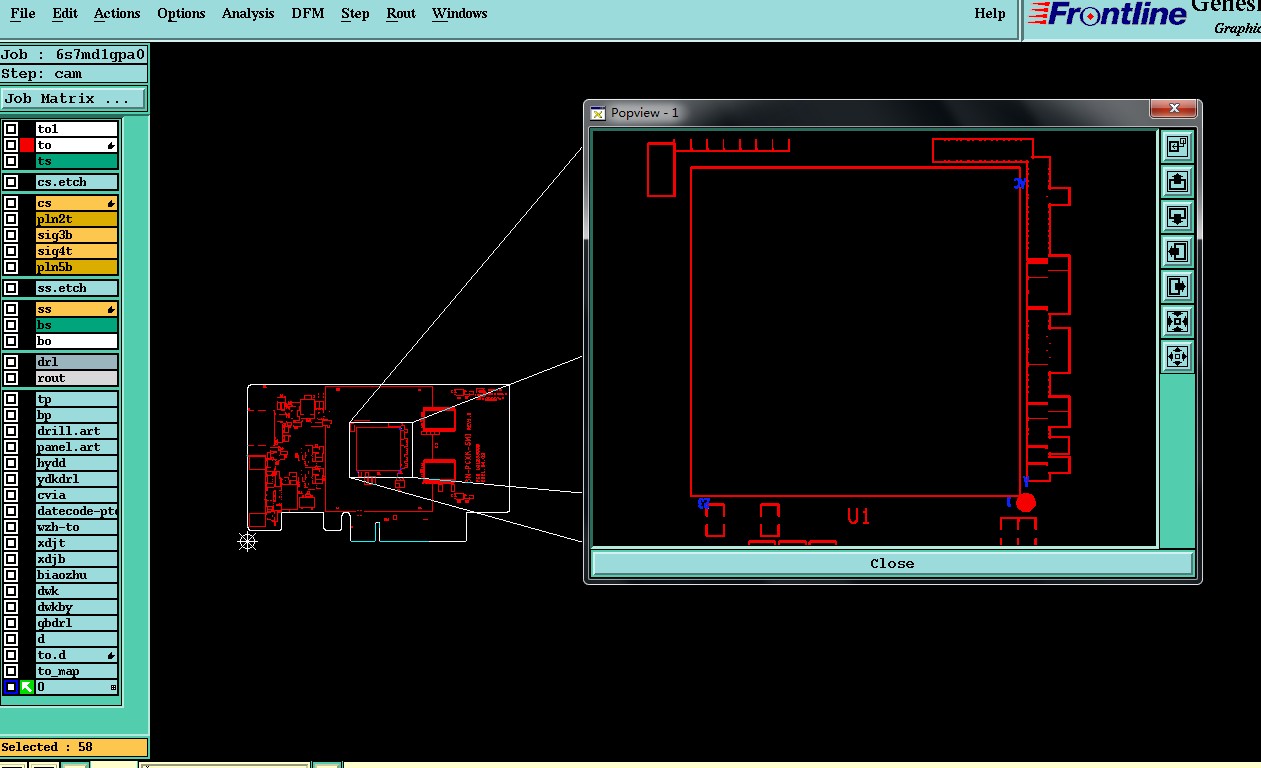Click the top window-link icon in Popview

[1177, 146]
